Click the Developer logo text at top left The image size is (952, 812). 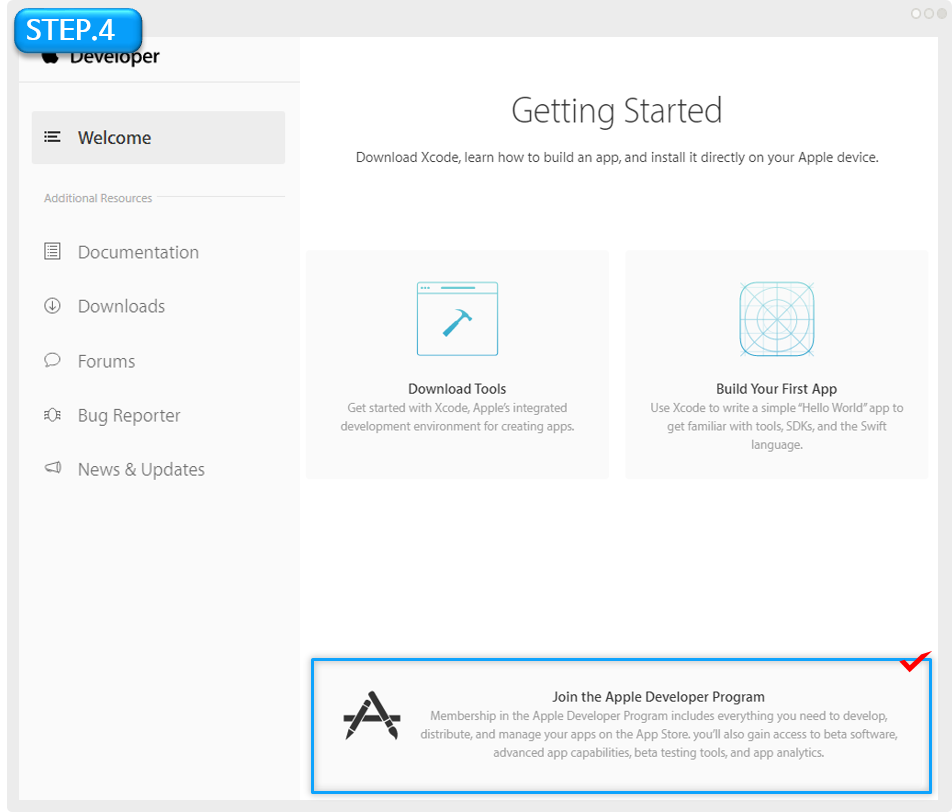click(x=114, y=58)
